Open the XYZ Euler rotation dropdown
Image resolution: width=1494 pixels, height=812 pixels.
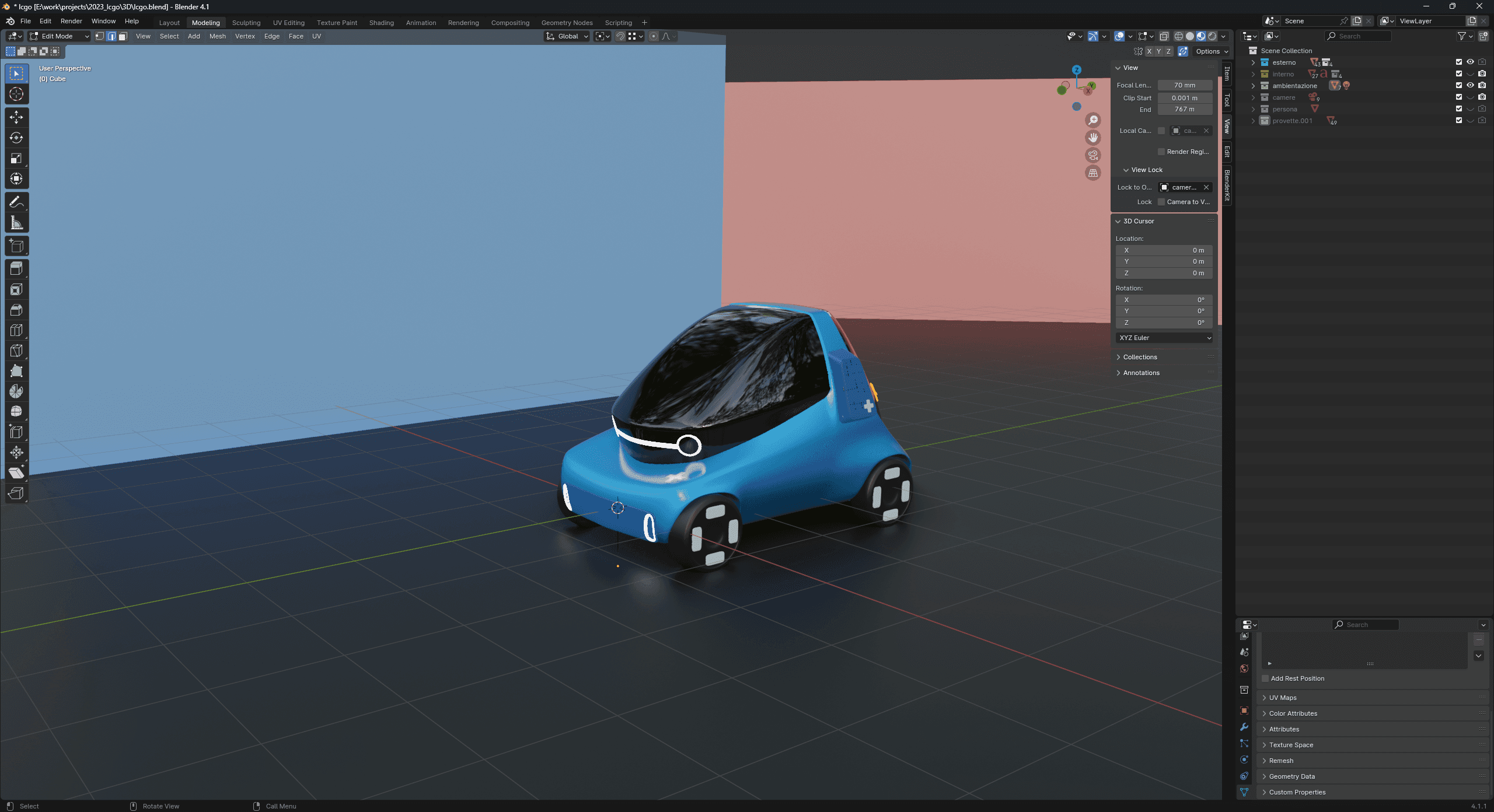tap(1165, 338)
